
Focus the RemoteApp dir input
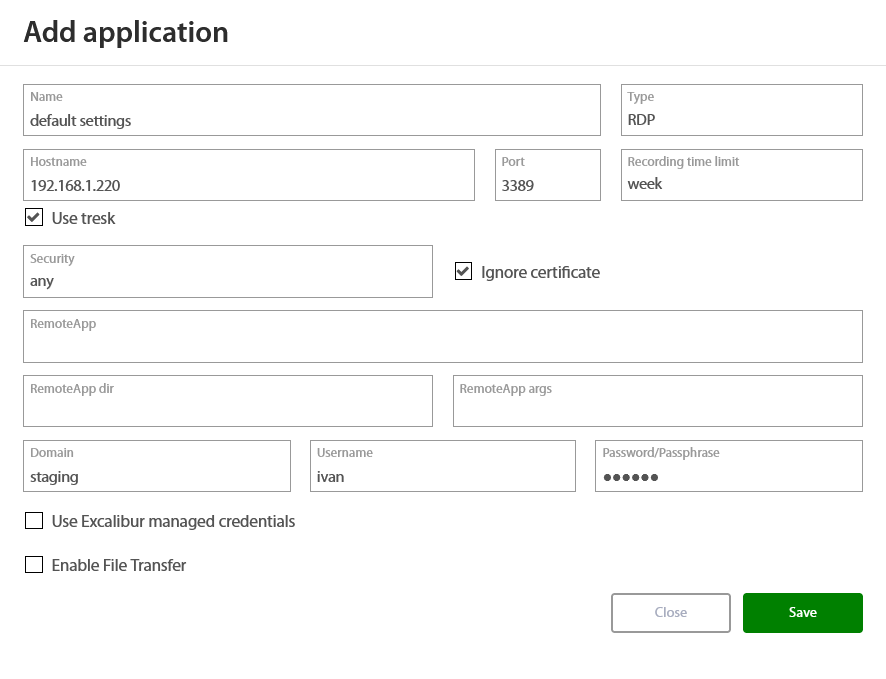pyautogui.click(x=227, y=402)
